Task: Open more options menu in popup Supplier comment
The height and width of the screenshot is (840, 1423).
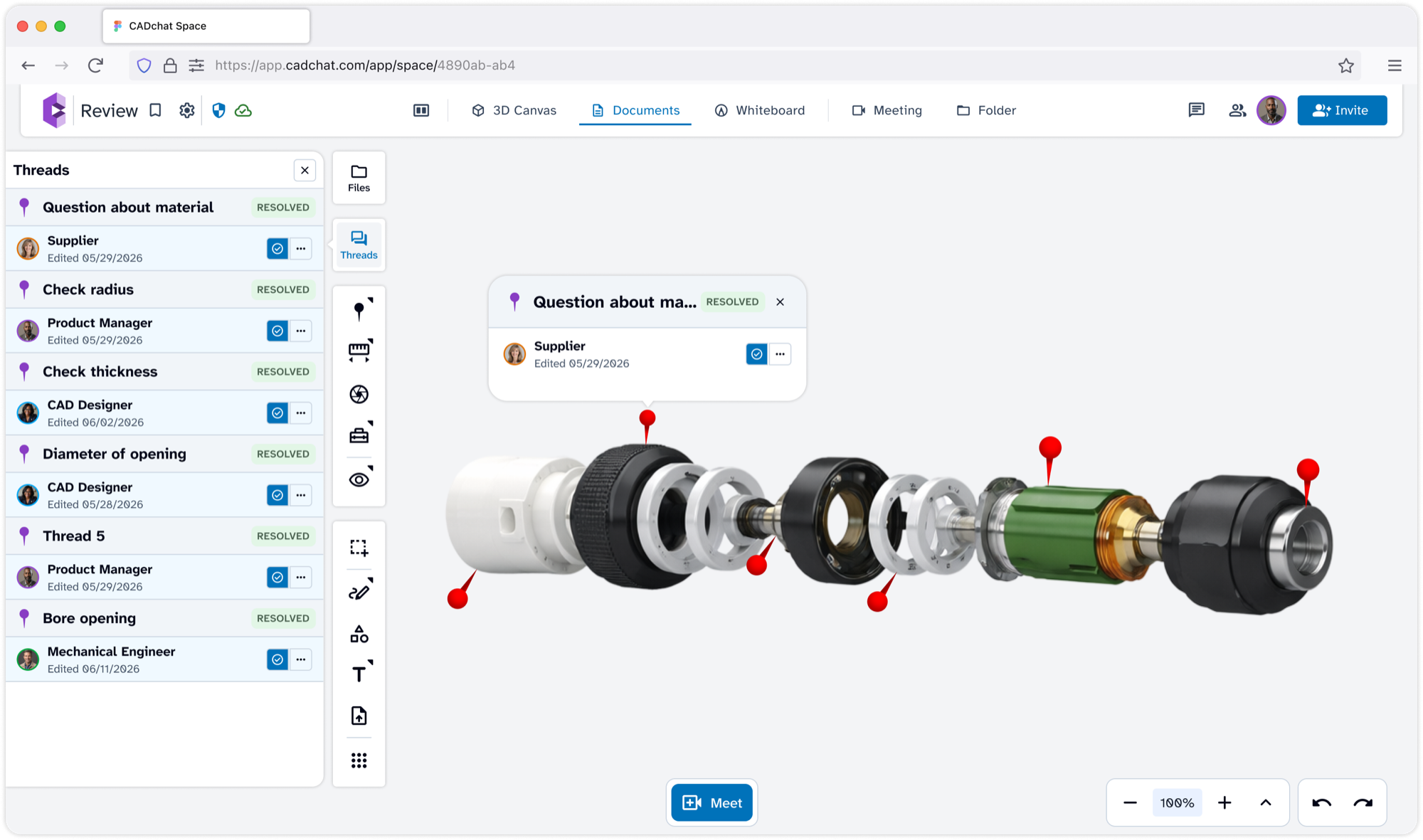Action: (781, 354)
